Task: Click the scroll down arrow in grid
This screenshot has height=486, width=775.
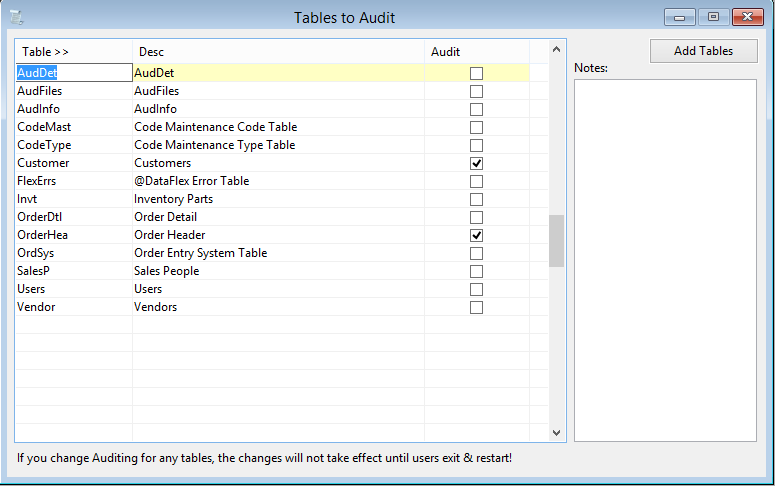Action: click(556, 433)
